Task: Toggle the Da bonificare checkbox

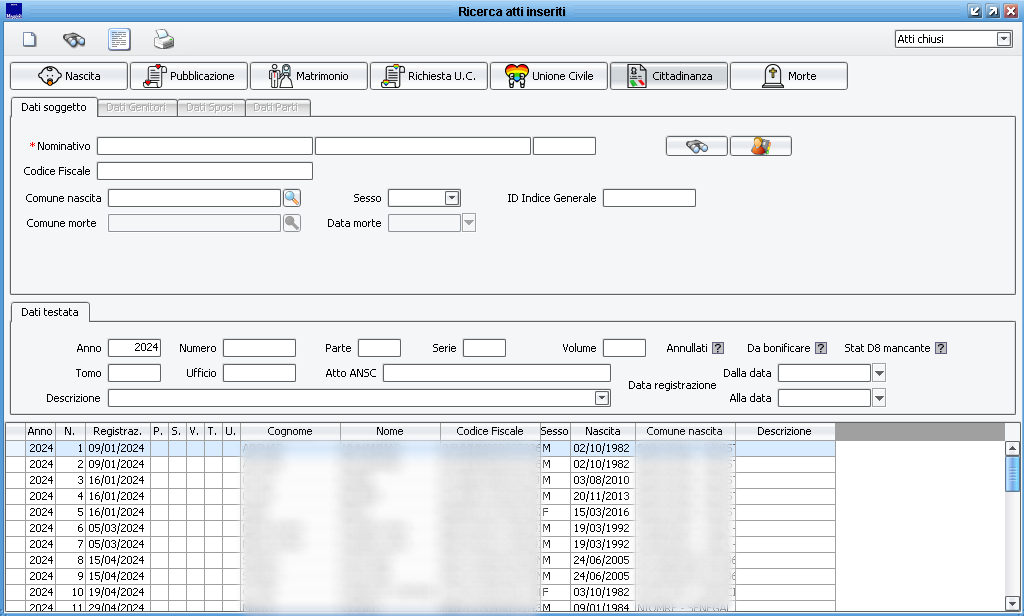Action: tap(821, 348)
